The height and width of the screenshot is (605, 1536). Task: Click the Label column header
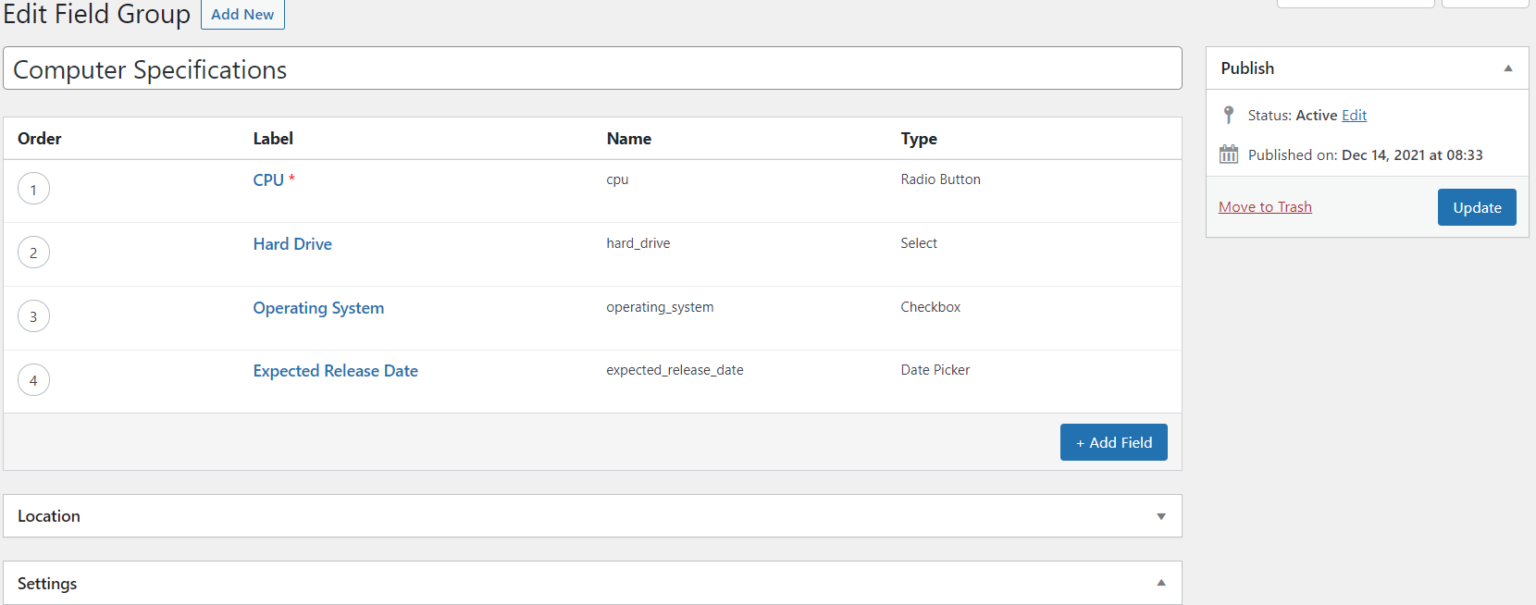coord(273,139)
